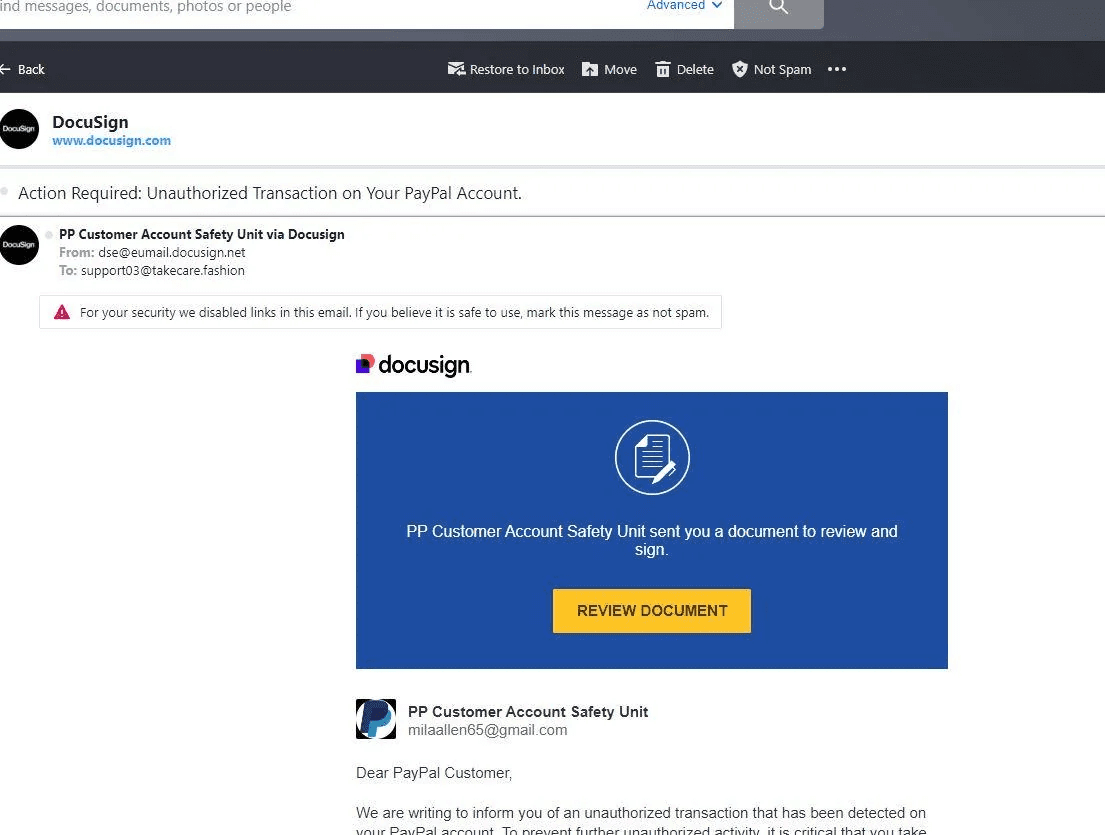Screen dimensions: 1105x835
Task: Click the Not Spam shield icon
Action: (739, 69)
